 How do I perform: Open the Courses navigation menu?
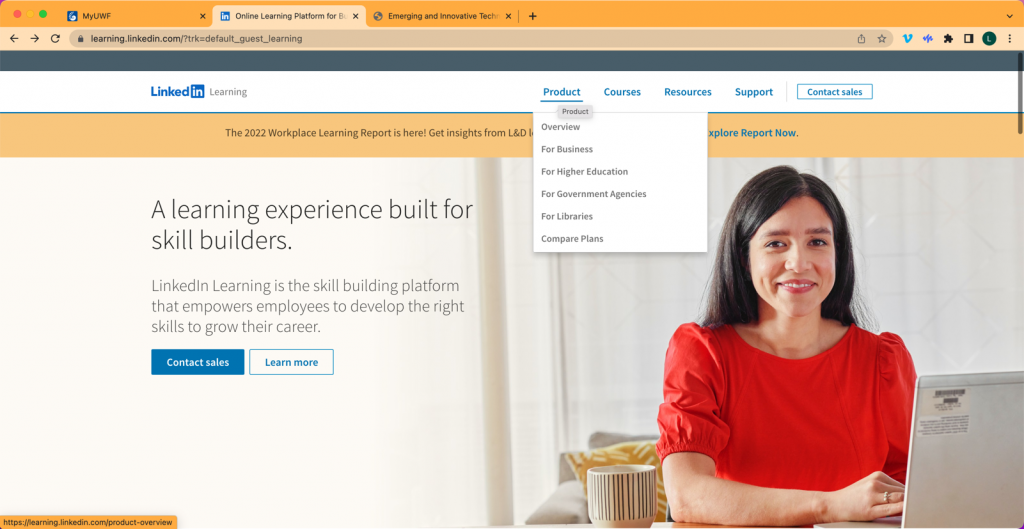[x=622, y=92]
